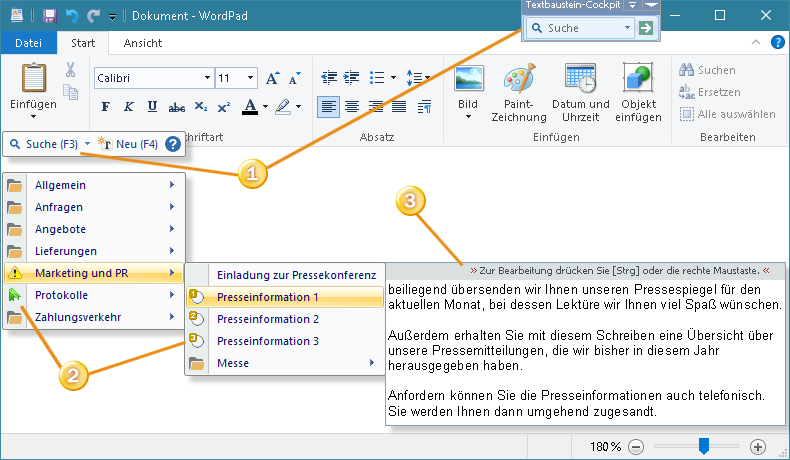
Task: Click the Einfügen paste icon
Action: (x=34, y=78)
